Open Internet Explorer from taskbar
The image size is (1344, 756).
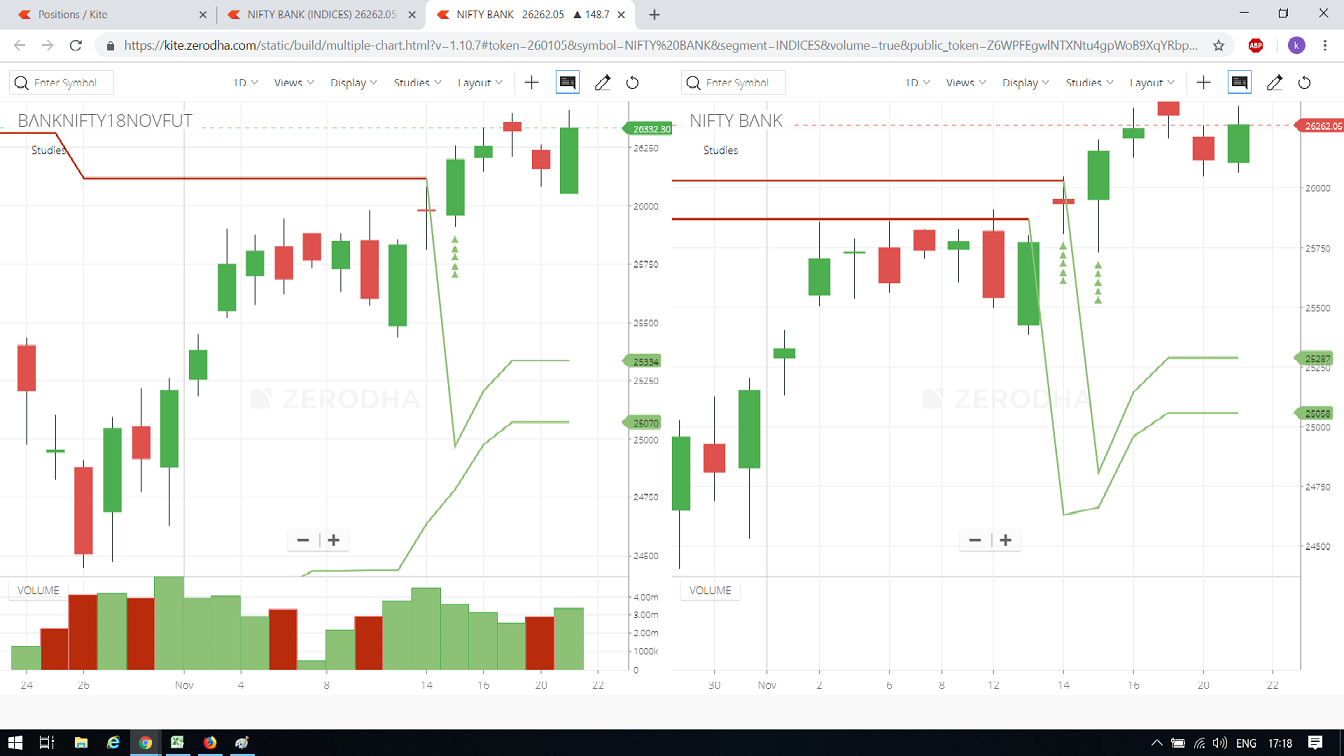coord(113,743)
